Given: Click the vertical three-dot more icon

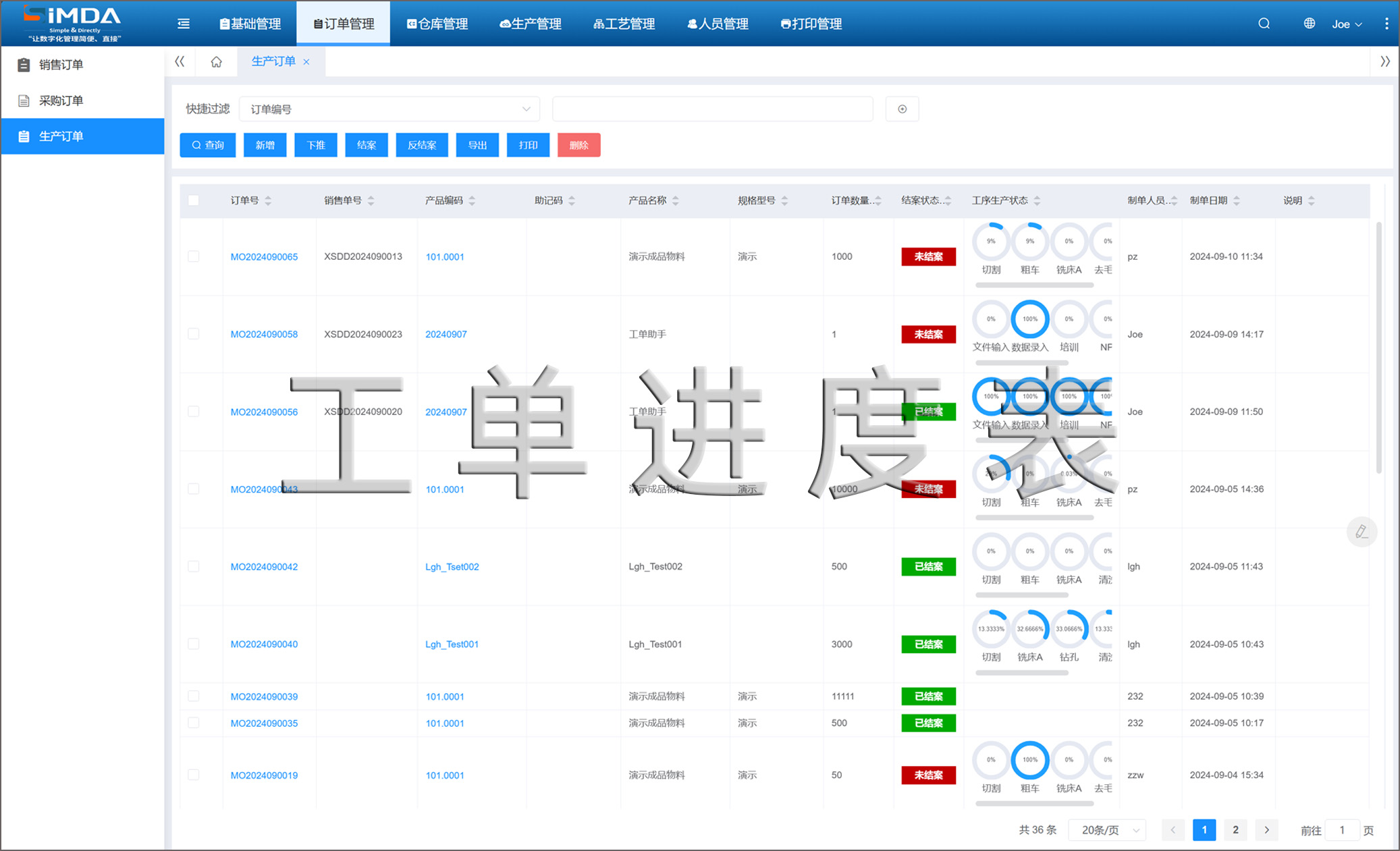Looking at the screenshot, I should 1386,24.
